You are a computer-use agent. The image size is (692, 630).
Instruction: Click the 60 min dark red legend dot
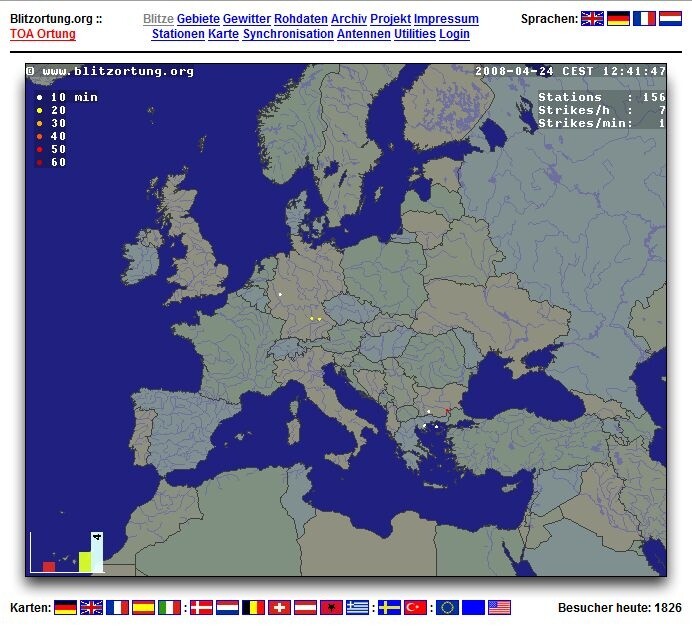40,162
